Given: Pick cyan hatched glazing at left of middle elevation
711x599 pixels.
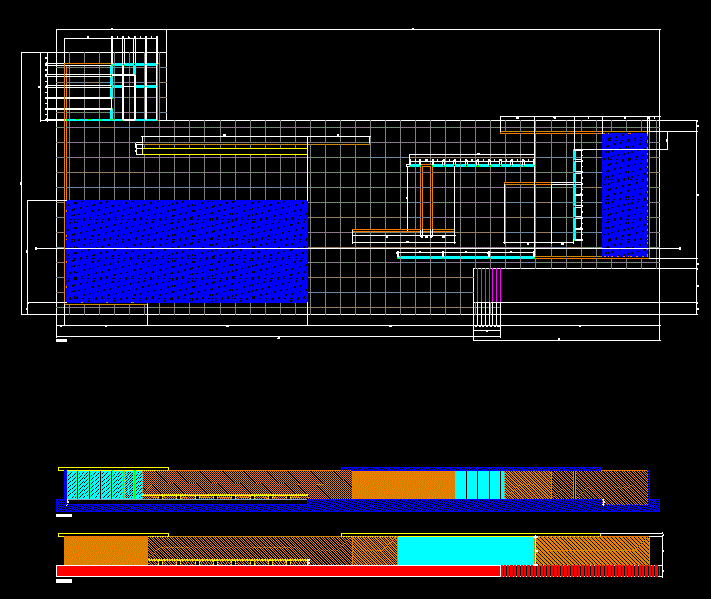Looking at the screenshot, I should [x=105, y=485].
